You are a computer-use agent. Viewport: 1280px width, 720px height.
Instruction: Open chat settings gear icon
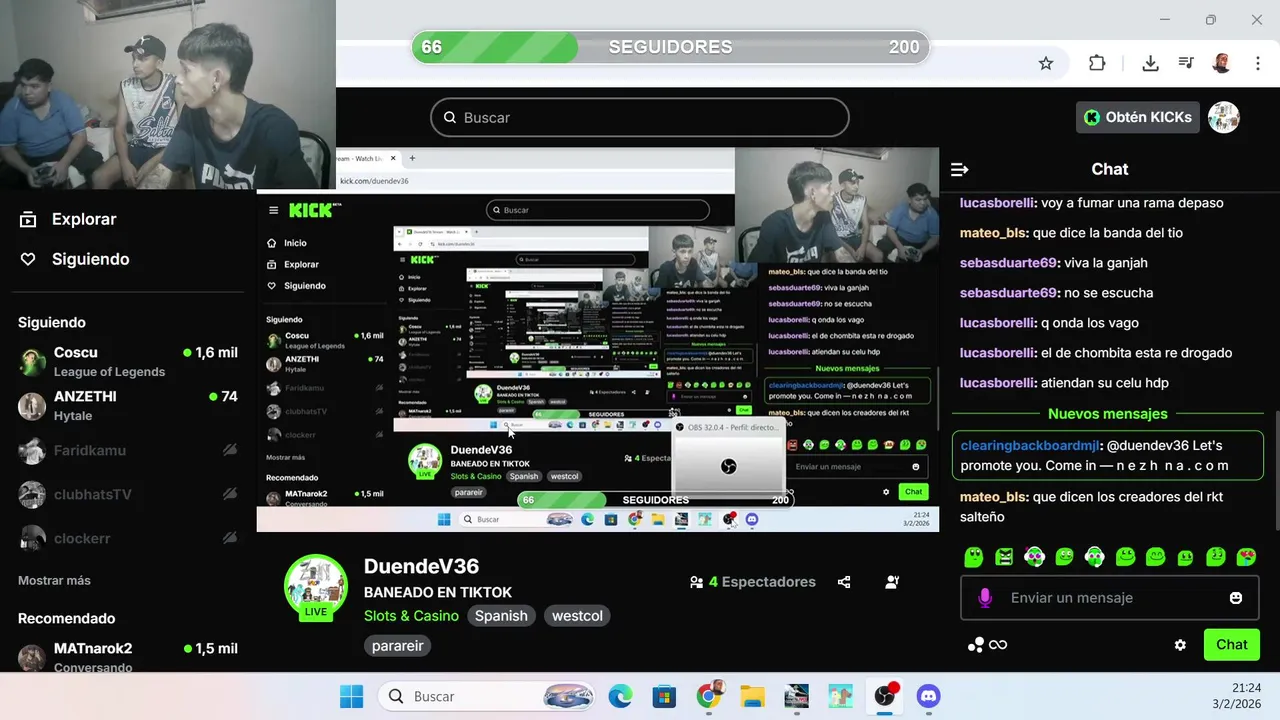(1180, 645)
